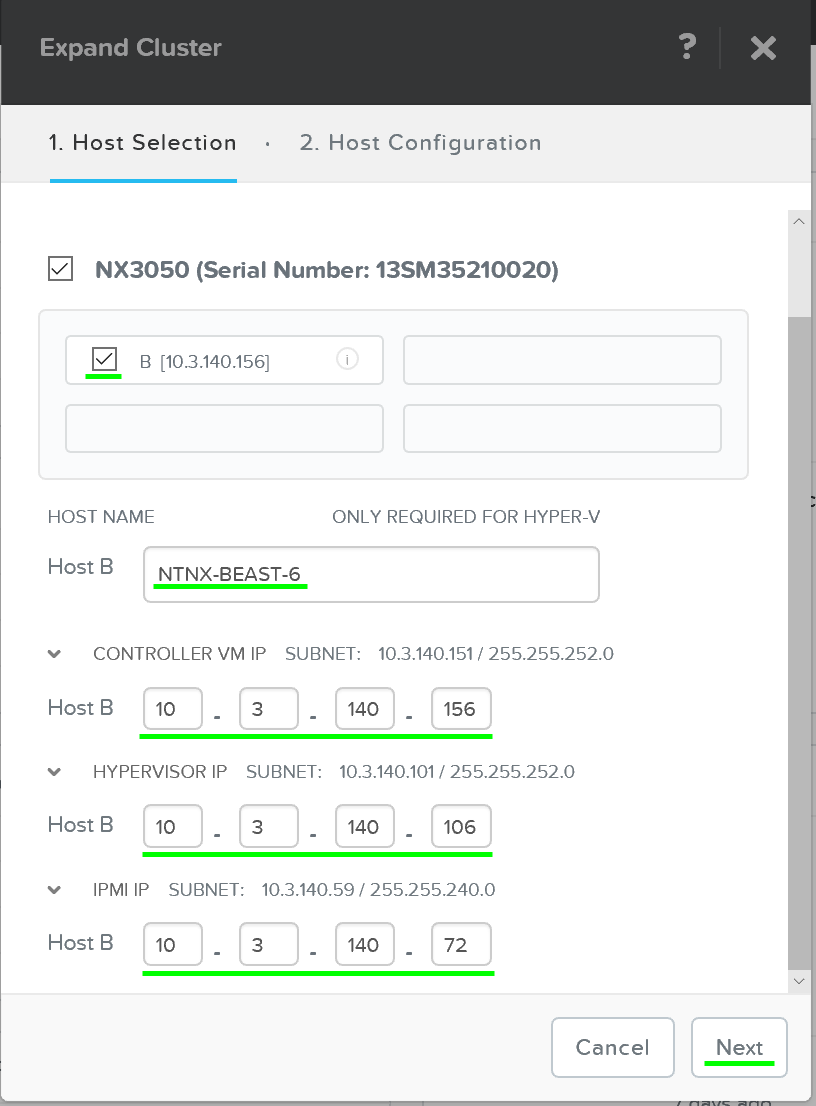Click the scrollbar up arrow
Viewport: 816px width, 1106px height.
coord(799,221)
